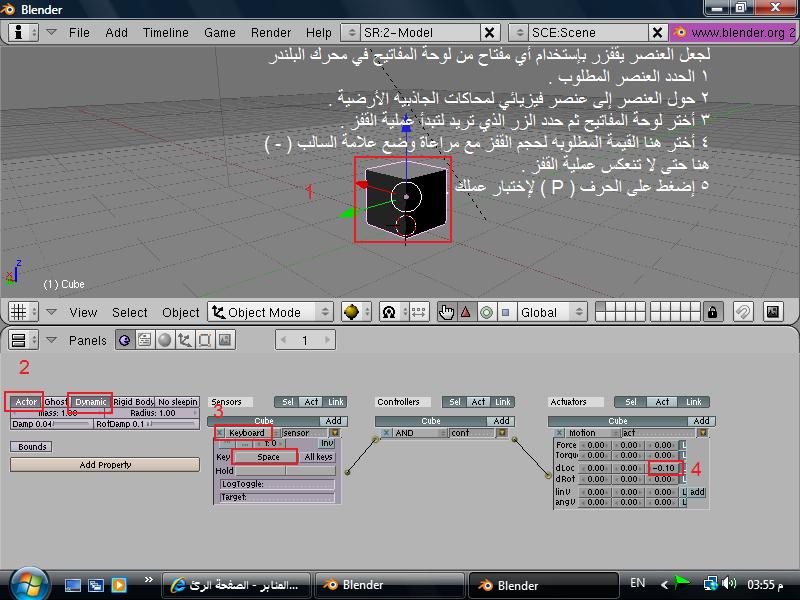Toggle the Dynamic button

pyautogui.click(x=91, y=402)
